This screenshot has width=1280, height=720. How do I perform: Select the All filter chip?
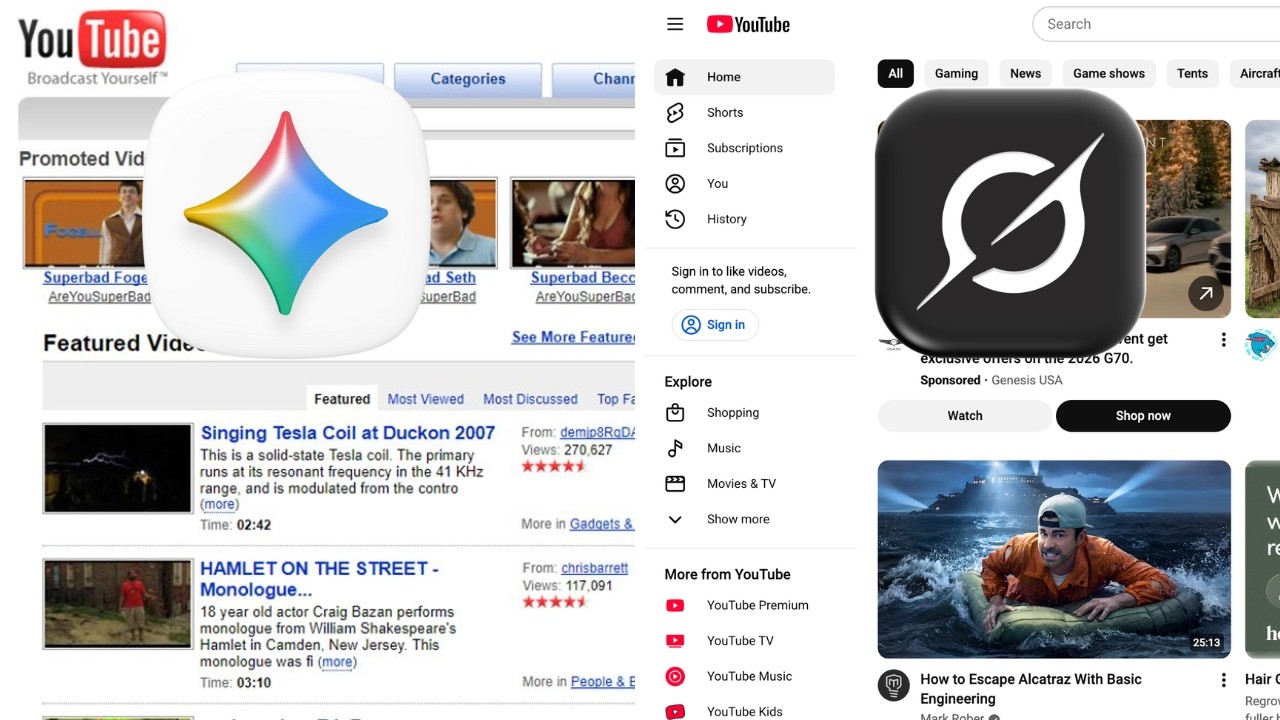coord(895,73)
